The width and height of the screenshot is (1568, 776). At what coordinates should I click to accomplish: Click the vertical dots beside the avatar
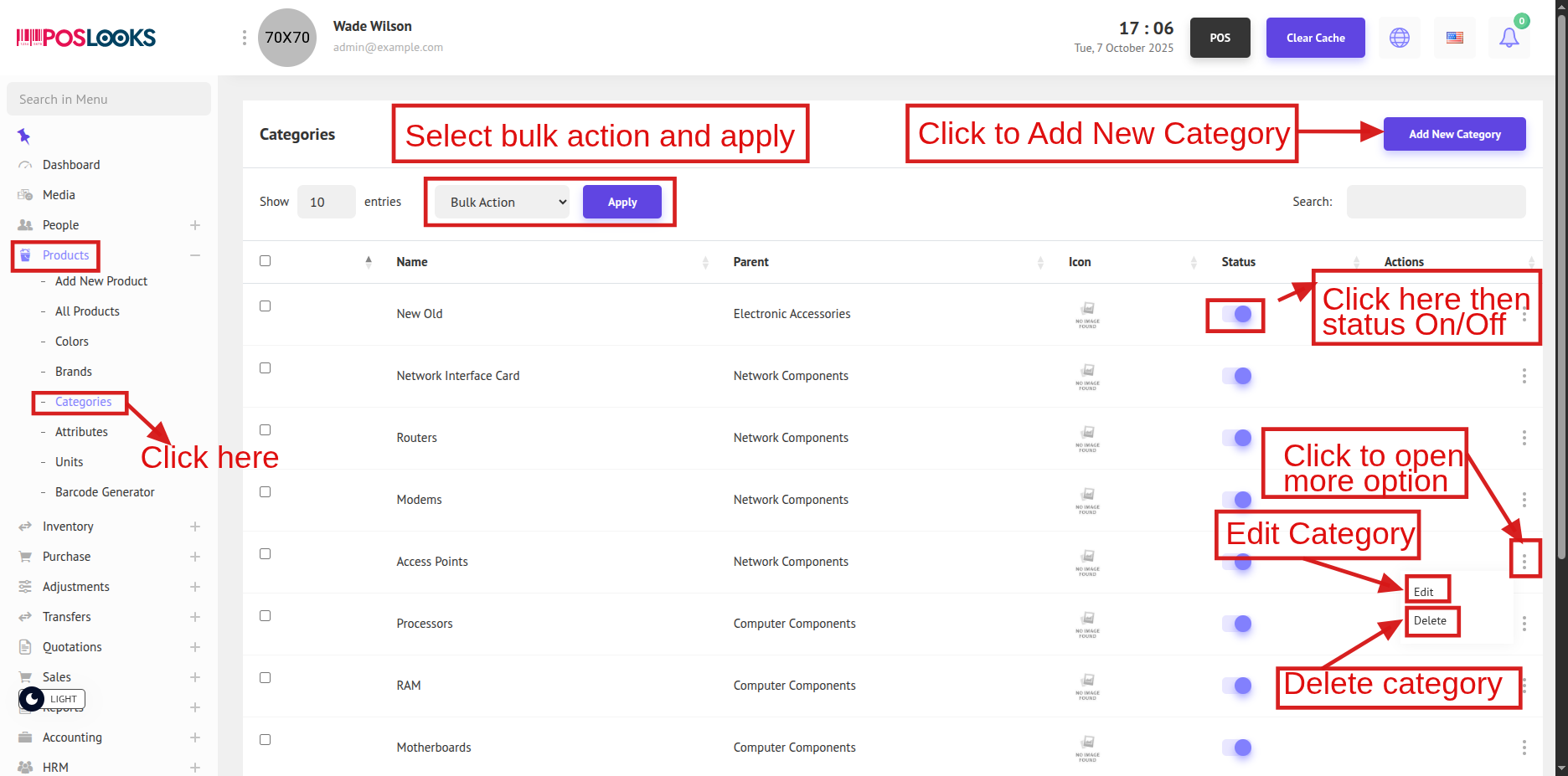(244, 38)
